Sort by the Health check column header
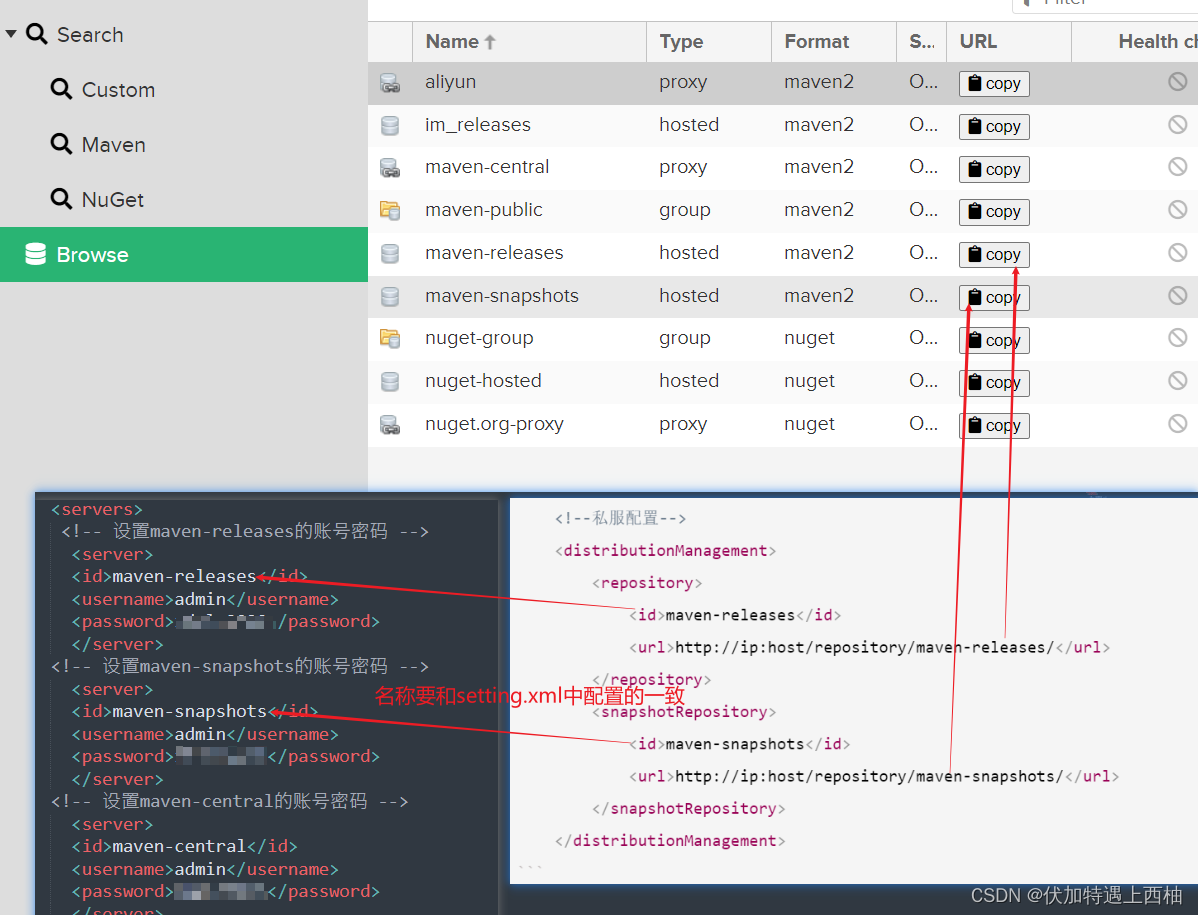This screenshot has height=915, width=1198. click(x=1135, y=42)
